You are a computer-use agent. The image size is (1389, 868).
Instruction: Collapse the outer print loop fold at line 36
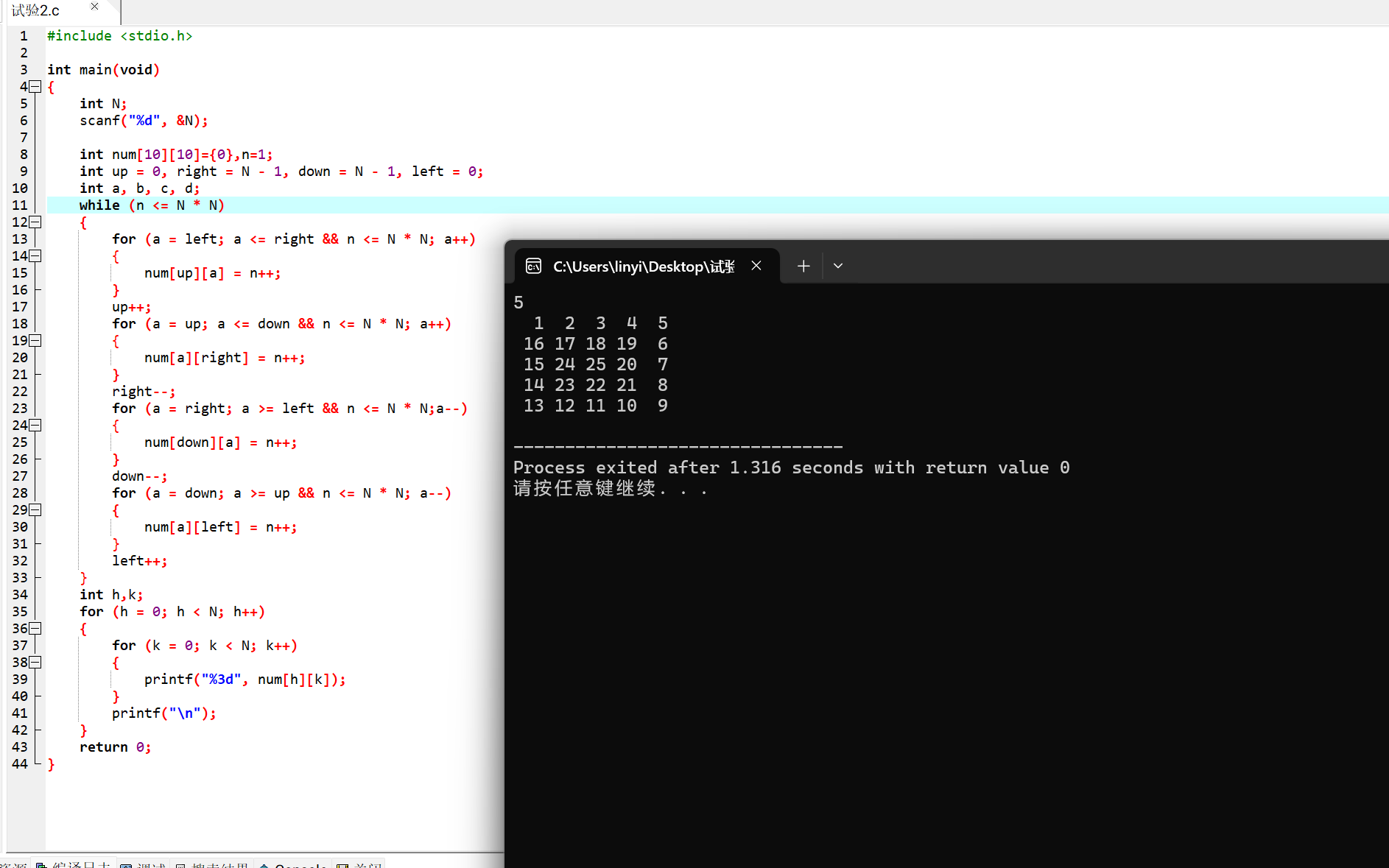click(x=35, y=628)
